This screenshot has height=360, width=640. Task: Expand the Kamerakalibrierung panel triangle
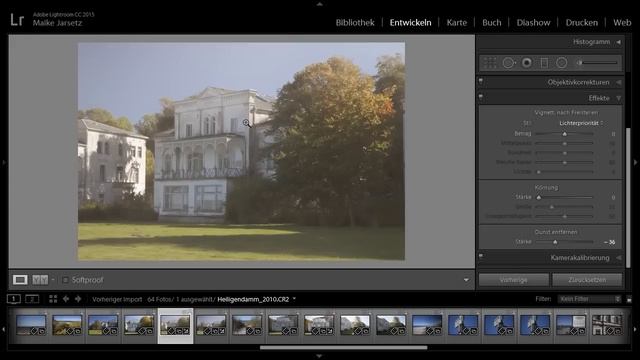click(618, 258)
